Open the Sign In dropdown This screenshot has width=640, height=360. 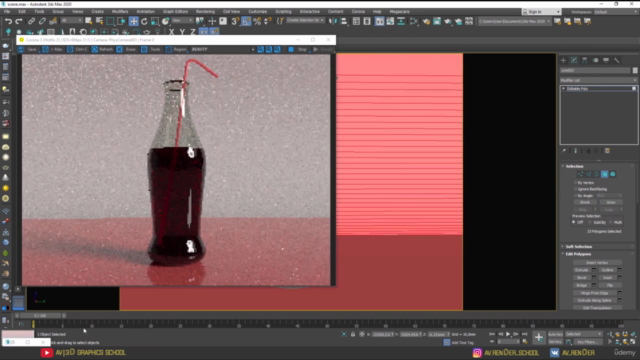coord(542,12)
